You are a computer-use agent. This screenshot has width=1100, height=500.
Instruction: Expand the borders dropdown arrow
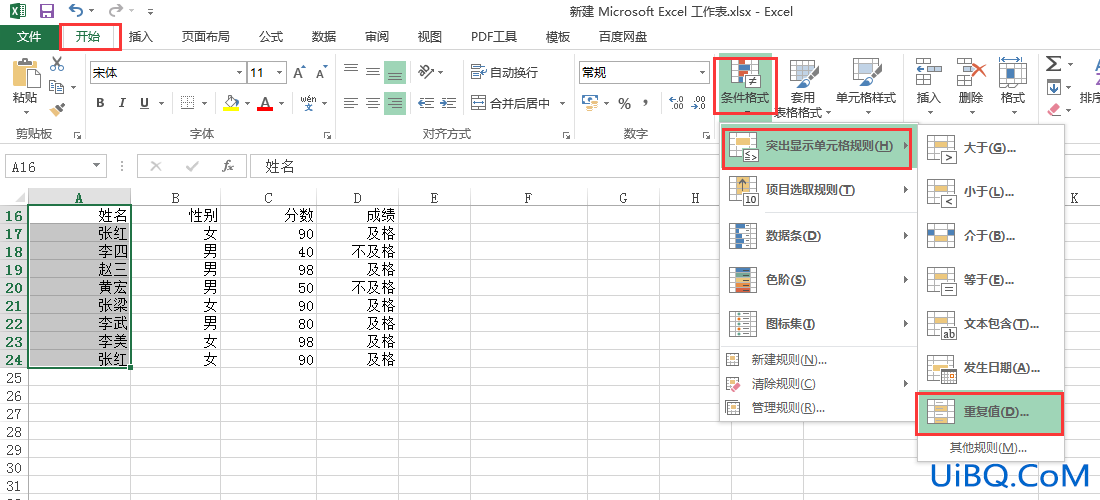click(203, 103)
